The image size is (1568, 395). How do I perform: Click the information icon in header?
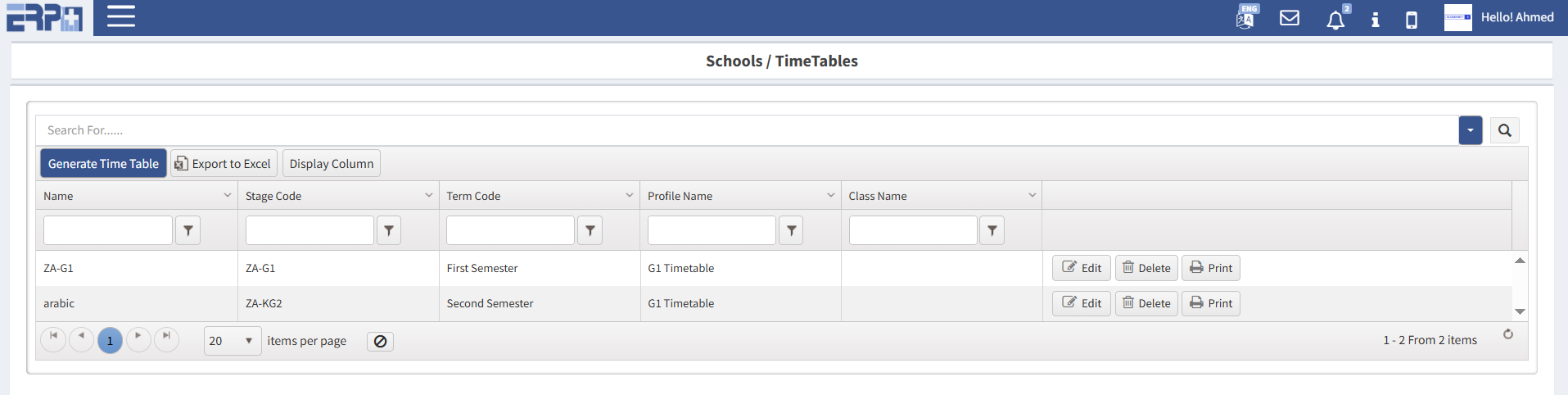1376,20
